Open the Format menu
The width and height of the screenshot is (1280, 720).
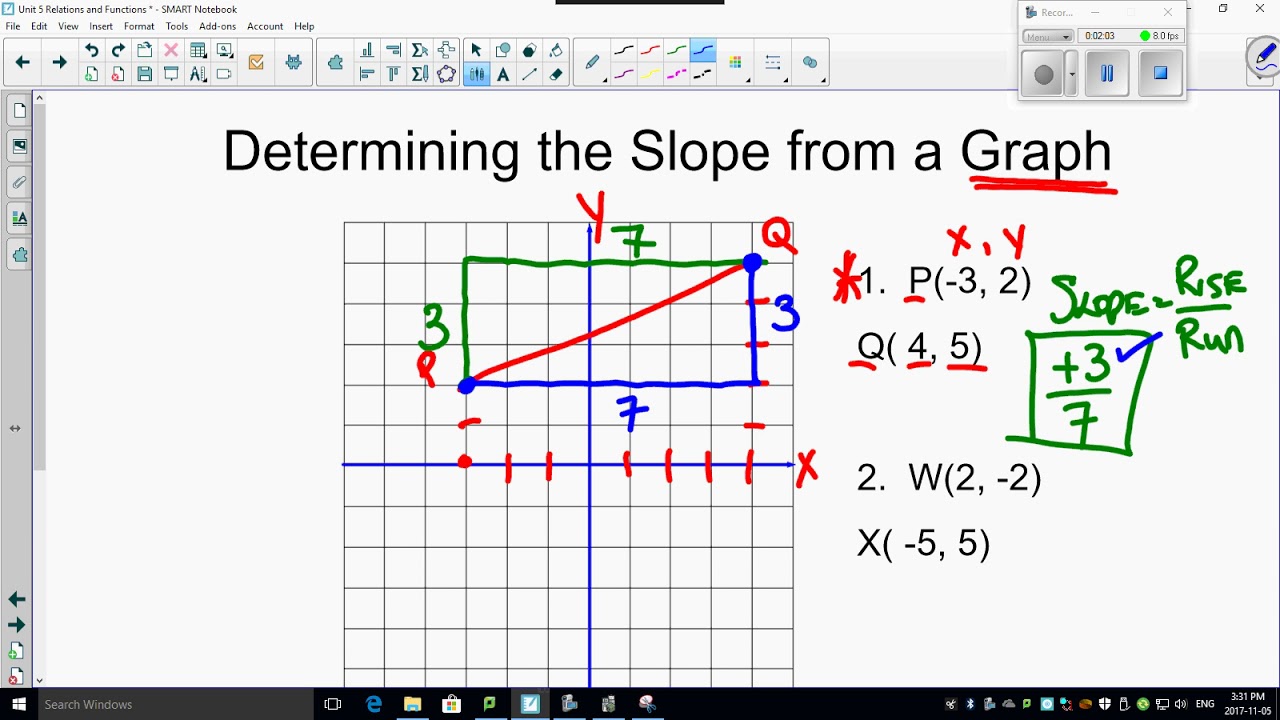tap(139, 26)
